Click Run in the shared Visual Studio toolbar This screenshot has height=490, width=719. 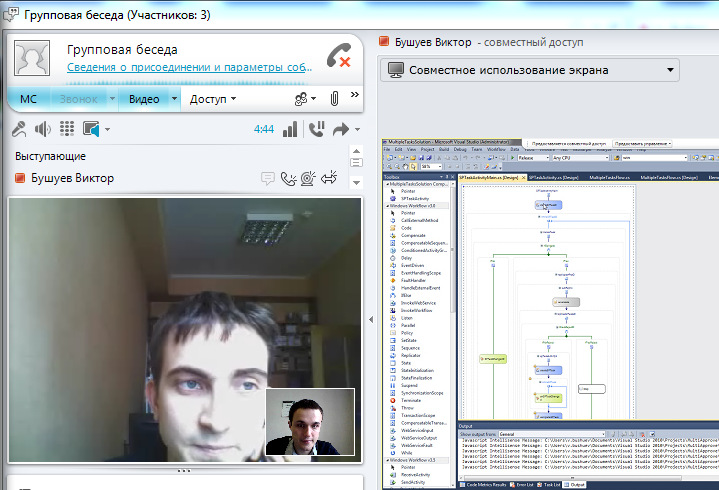pyautogui.click(x=513, y=158)
